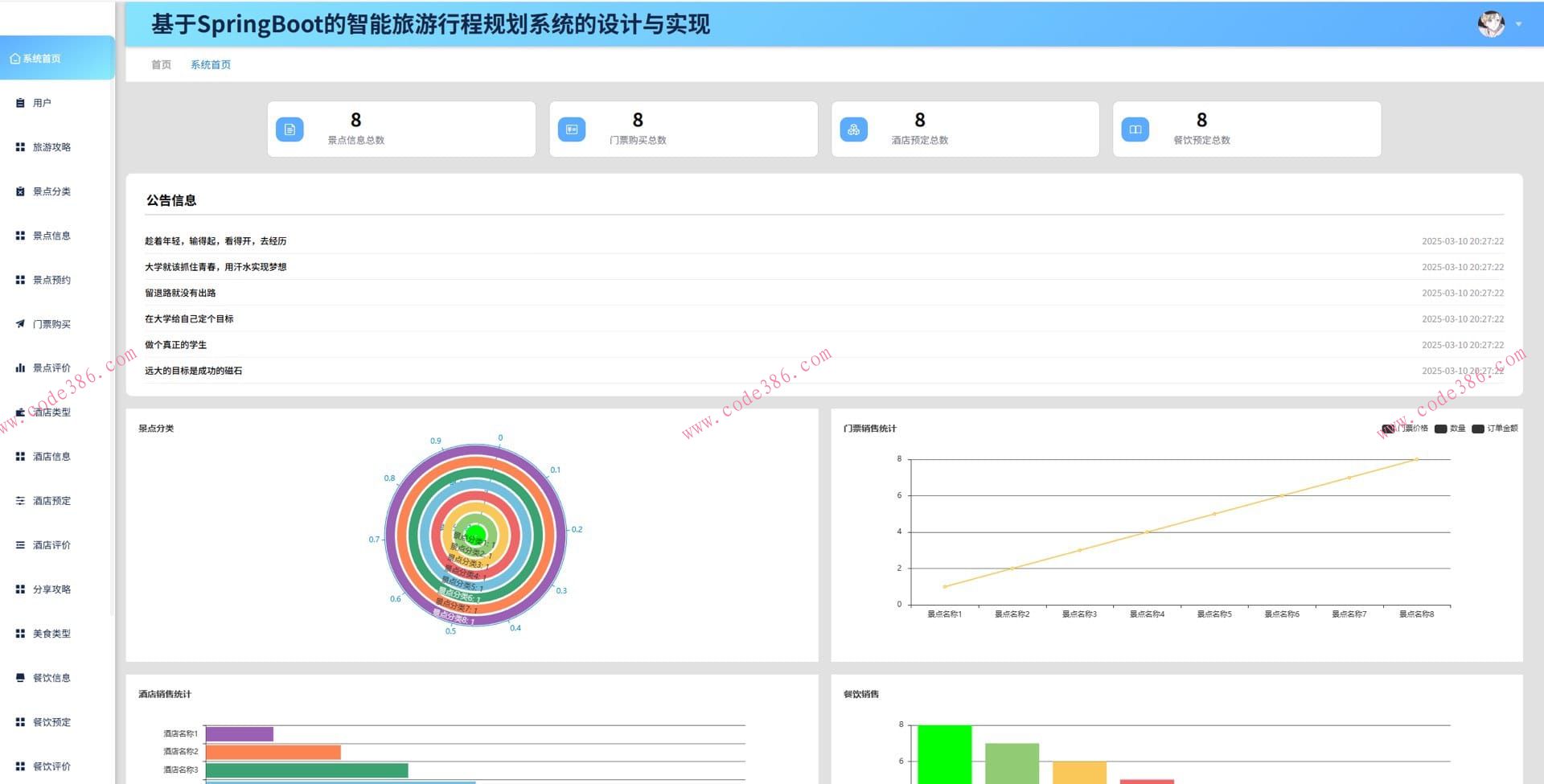This screenshot has height=784, width=1544.
Task: Click the sliders icon beside 酒店预定
Action: point(21,501)
